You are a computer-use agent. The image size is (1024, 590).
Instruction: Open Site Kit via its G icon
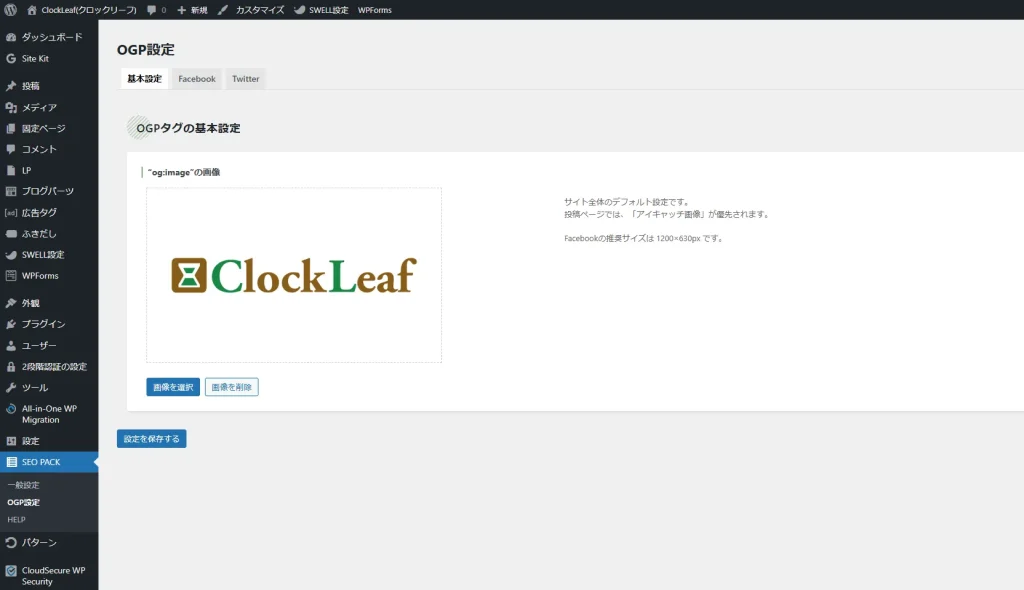click(x=11, y=58)
